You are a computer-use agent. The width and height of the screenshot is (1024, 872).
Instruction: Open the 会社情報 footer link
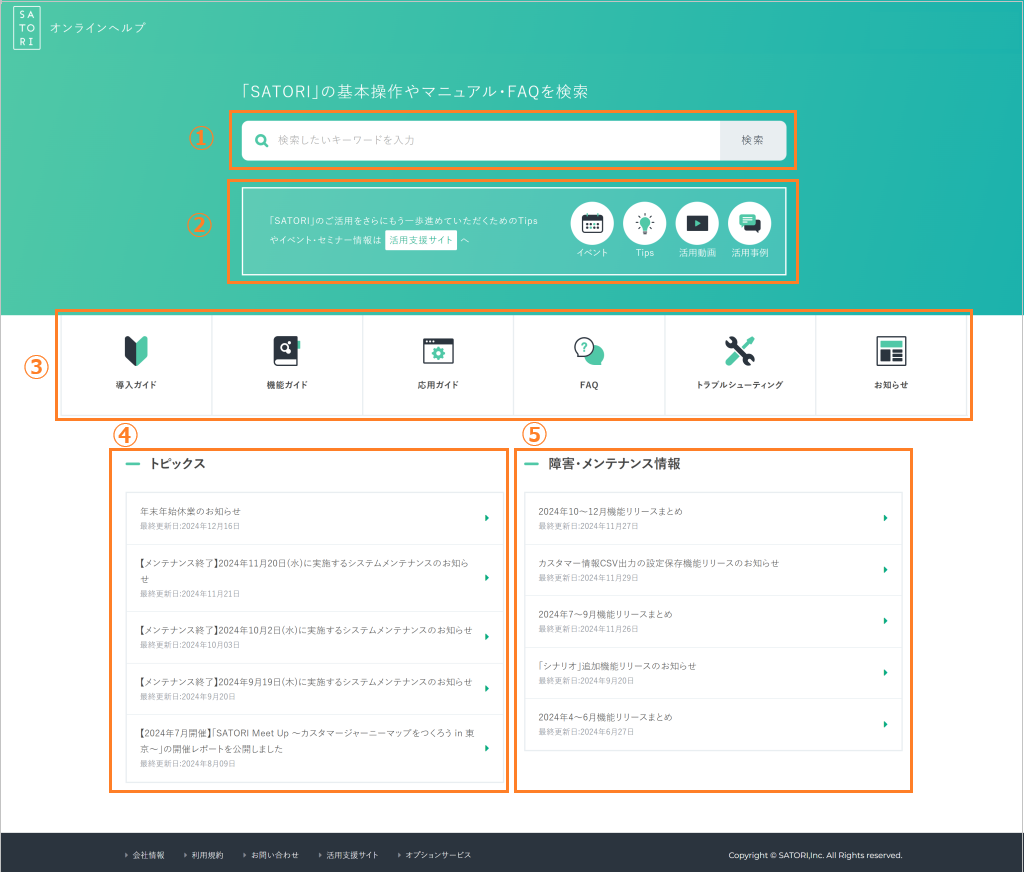[148, 855]
